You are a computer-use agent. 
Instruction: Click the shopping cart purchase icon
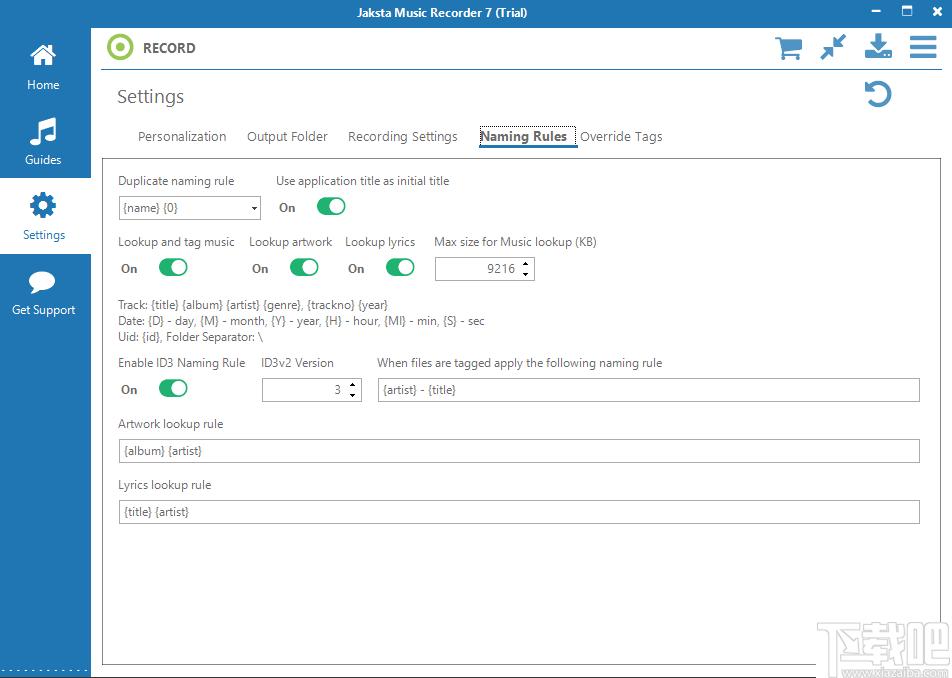point(788,47)
